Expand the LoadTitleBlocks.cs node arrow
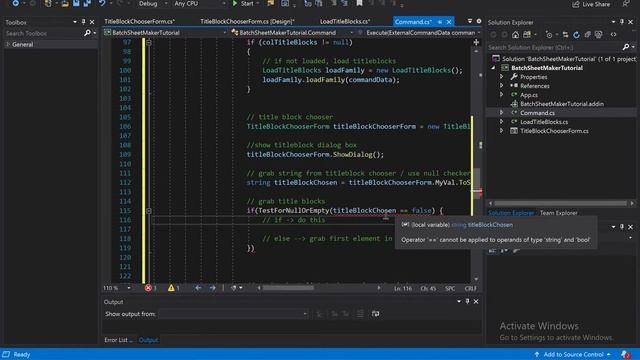640x360 pixels. pos(502,122)
